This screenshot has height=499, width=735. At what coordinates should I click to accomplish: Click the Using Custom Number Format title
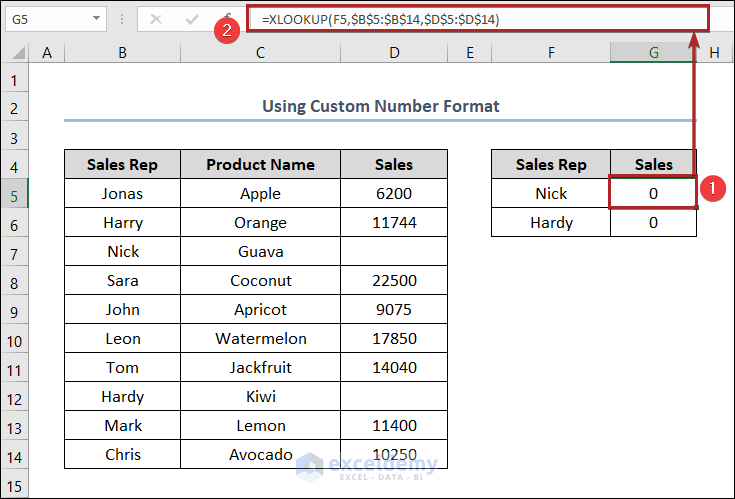[x=380, y=105]
